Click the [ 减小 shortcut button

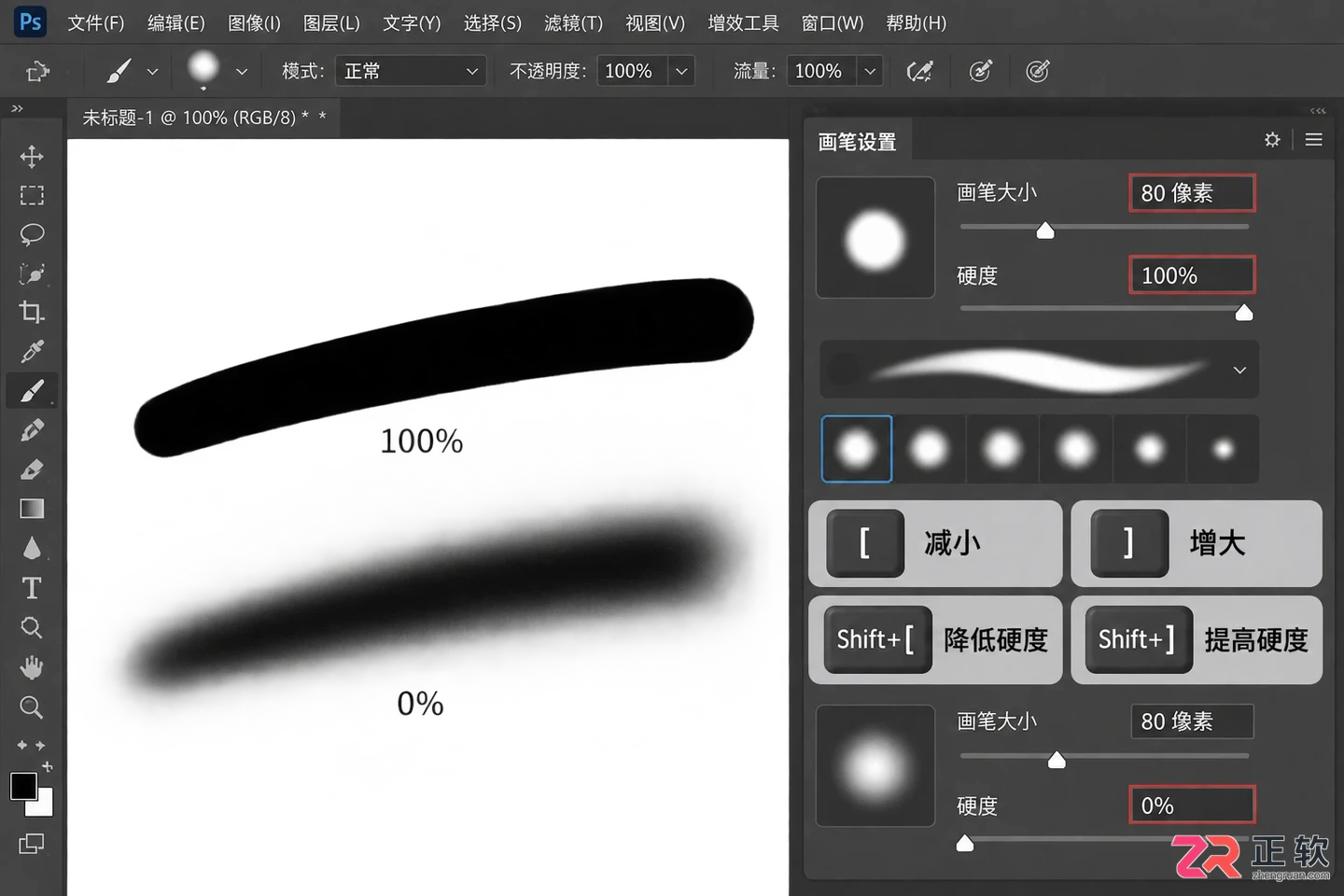click(x=935, y=543)
